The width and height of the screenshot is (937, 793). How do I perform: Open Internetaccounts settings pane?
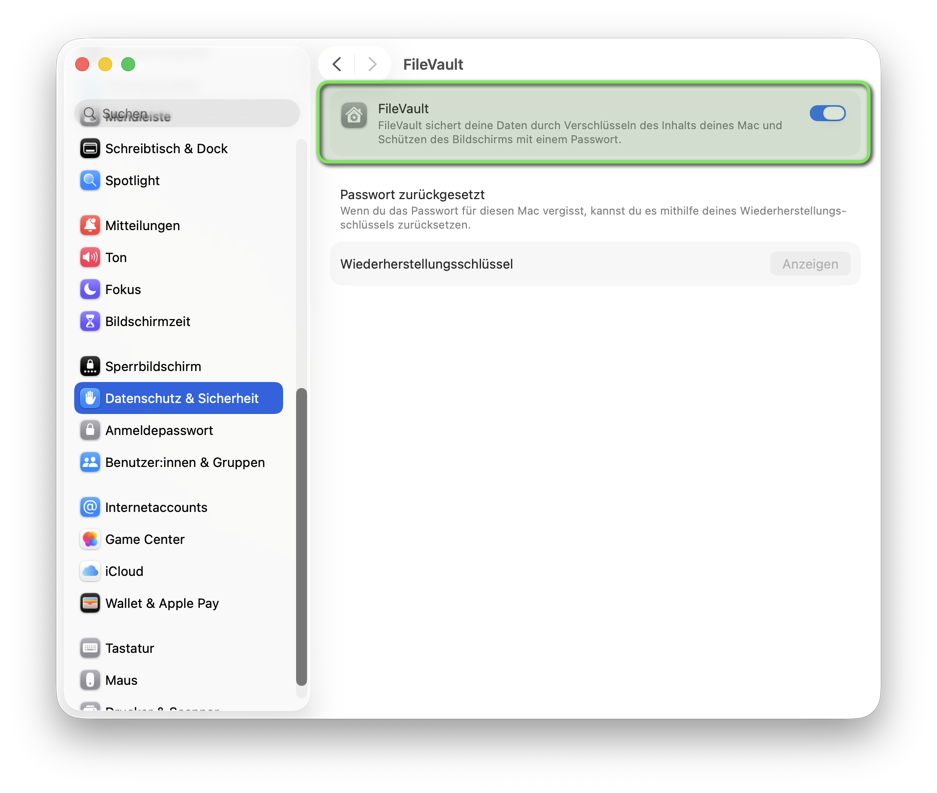156,507
